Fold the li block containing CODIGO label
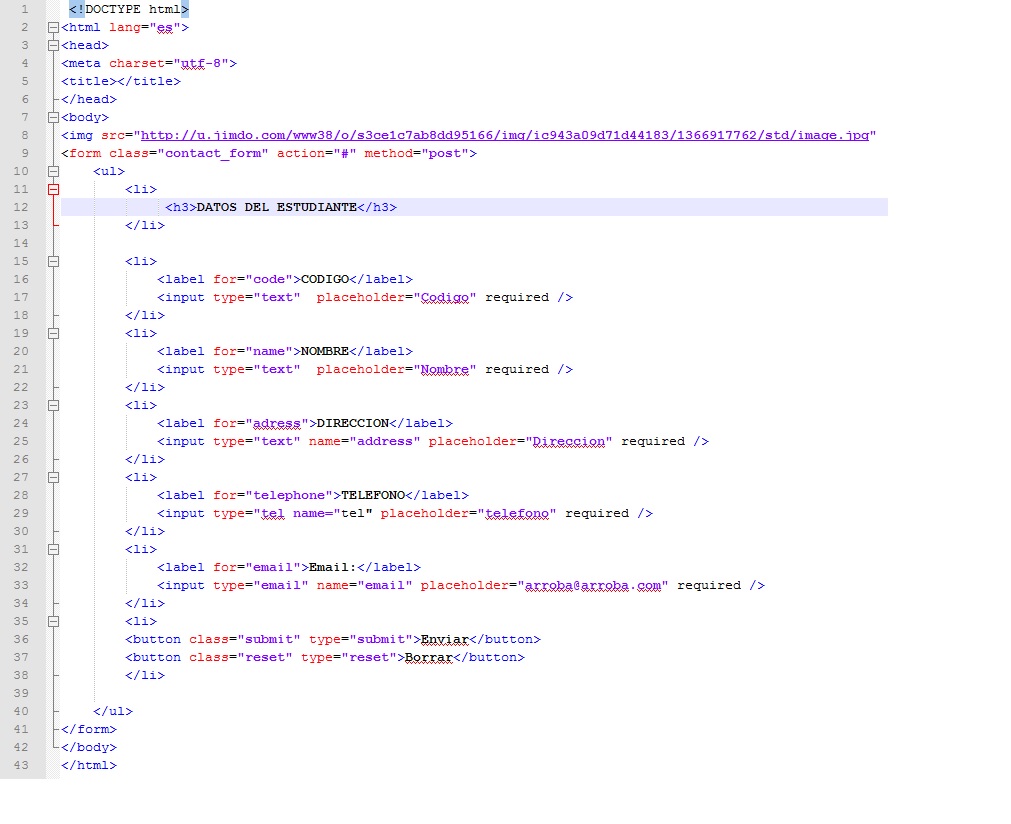This screenshot has height=824, width=1011. (54, 262)
